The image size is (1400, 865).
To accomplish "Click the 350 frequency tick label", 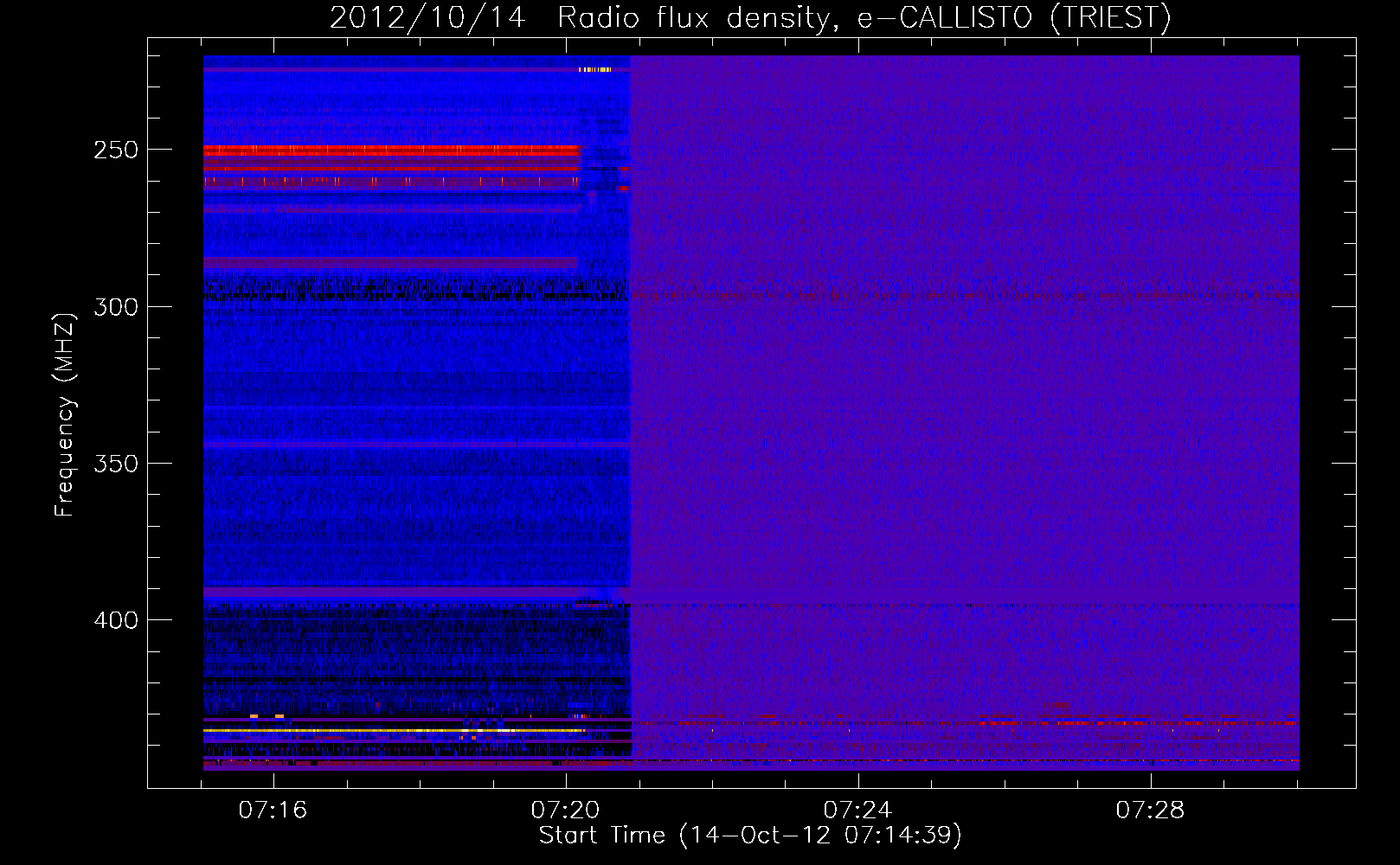I will (116, 464).
